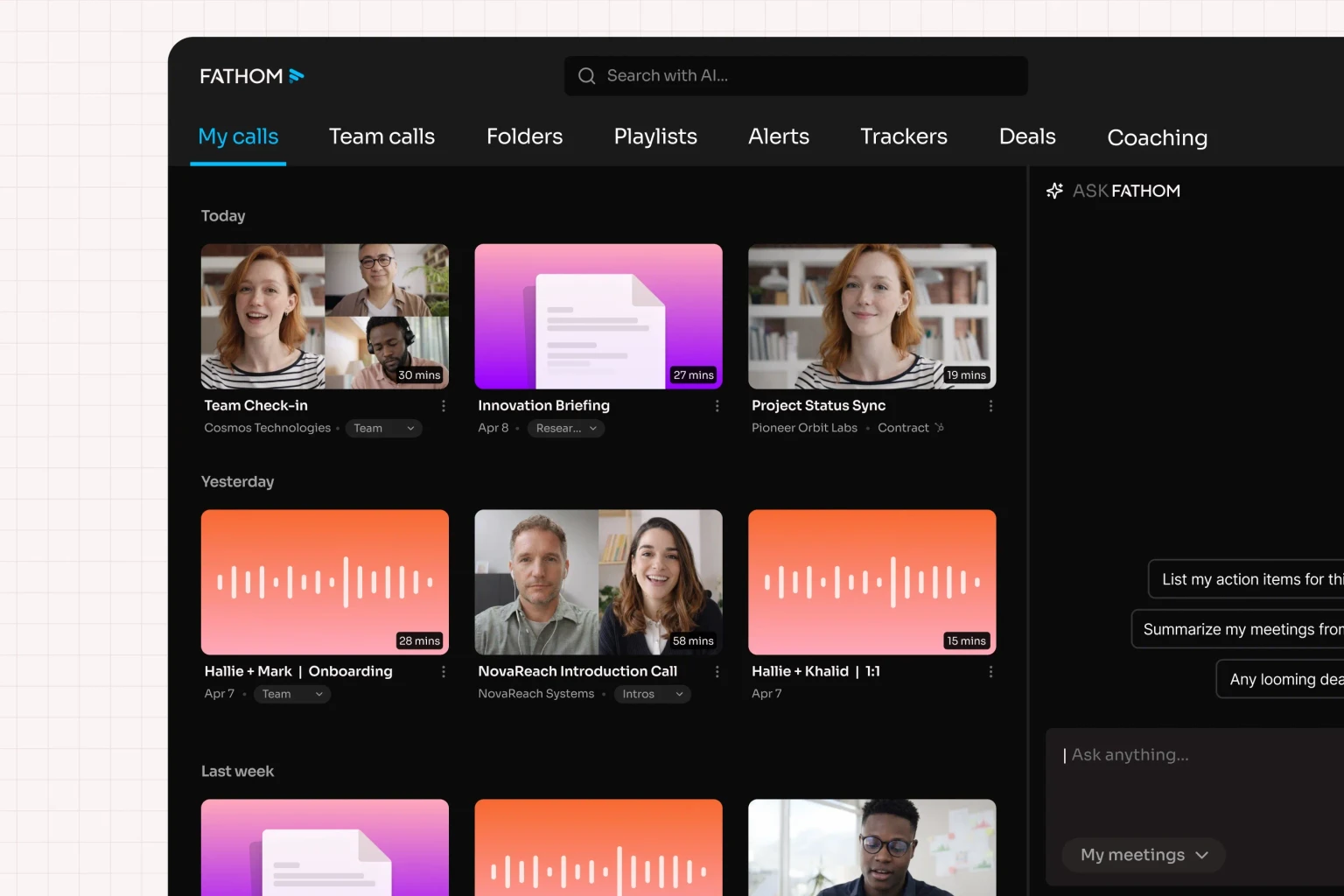1344x896 pixels.
Task: Open the Last week audio waveform thumbnail
Action: tap(598, 847)
